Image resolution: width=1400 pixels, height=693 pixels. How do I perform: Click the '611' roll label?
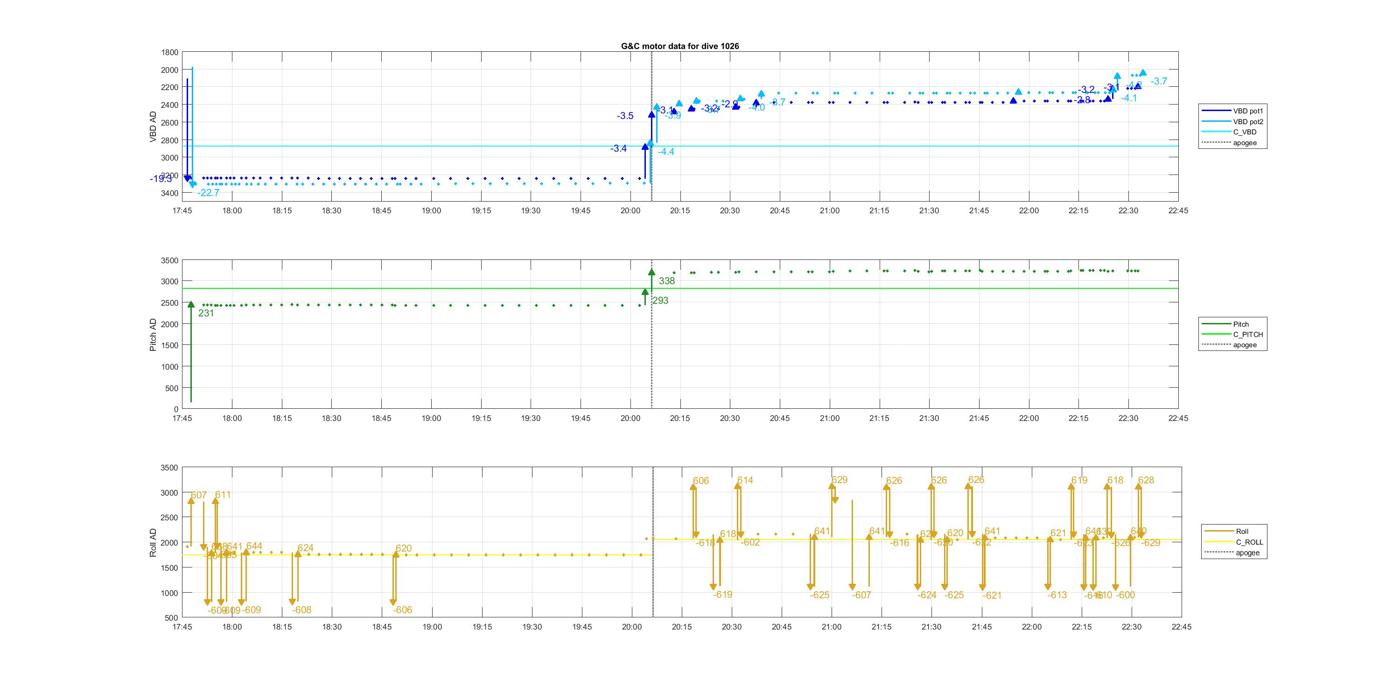pos(223,494)
